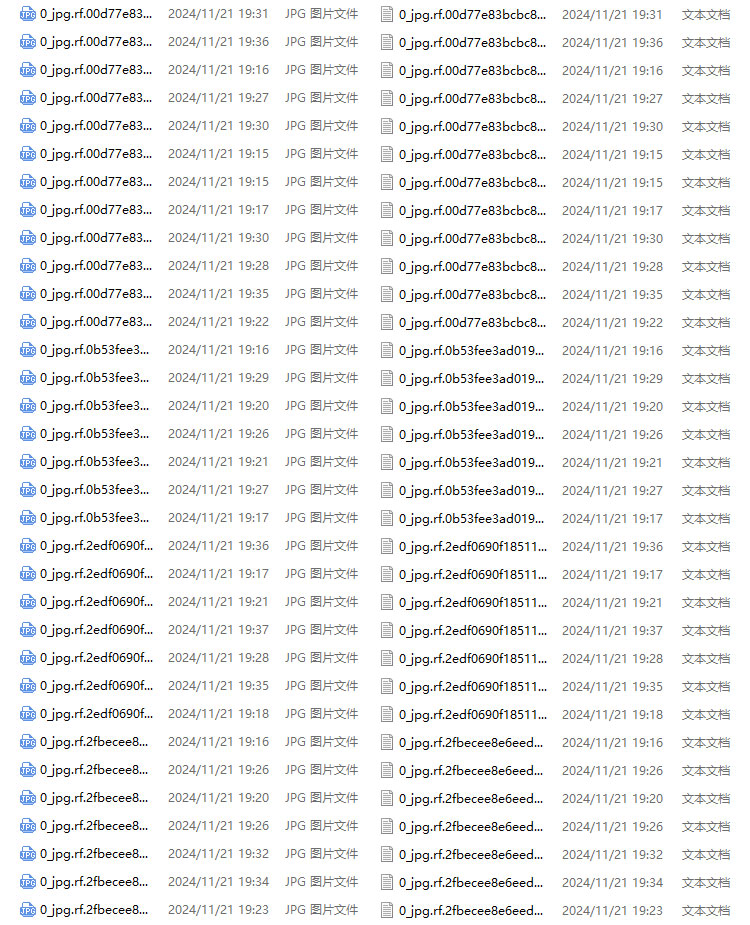Click the text document icon of 0b53fee3ad019 dated 19:16
The height and width of the screenshot is (925, 750).
coord(387,350)
